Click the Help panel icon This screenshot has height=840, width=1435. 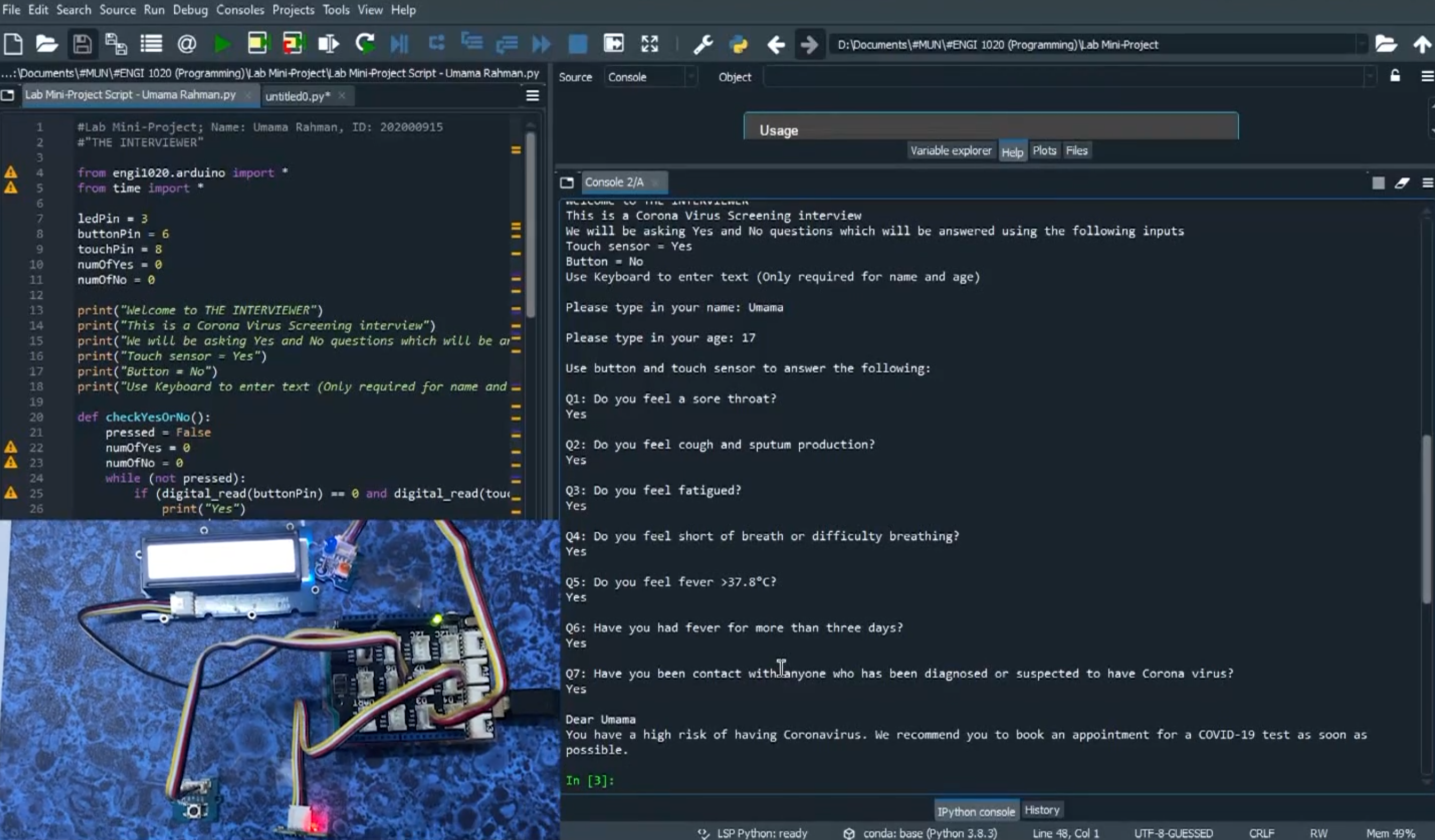coord(1012,151)
